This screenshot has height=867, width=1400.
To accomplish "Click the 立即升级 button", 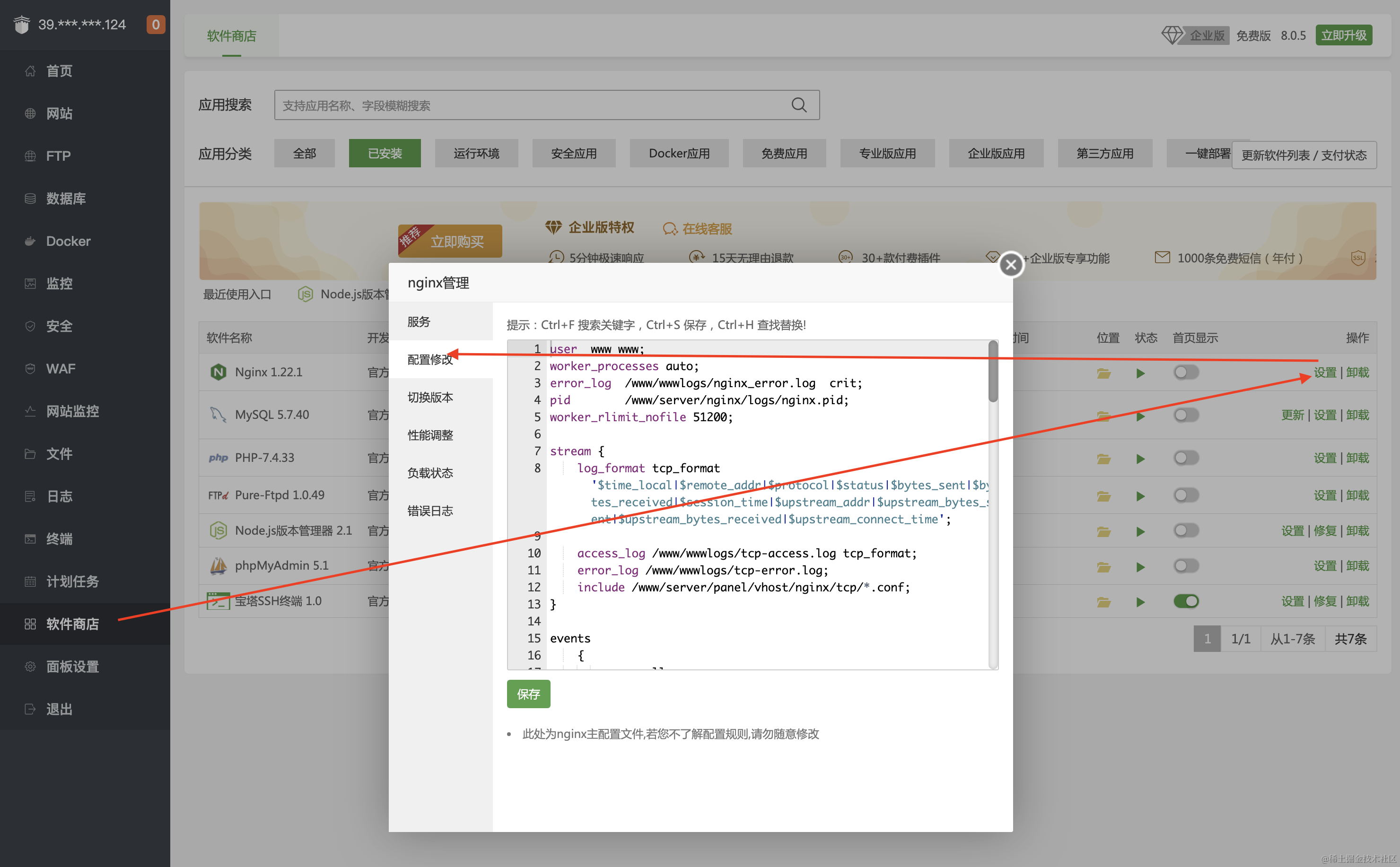I will pyautogui.click(x=1343, y=35).
